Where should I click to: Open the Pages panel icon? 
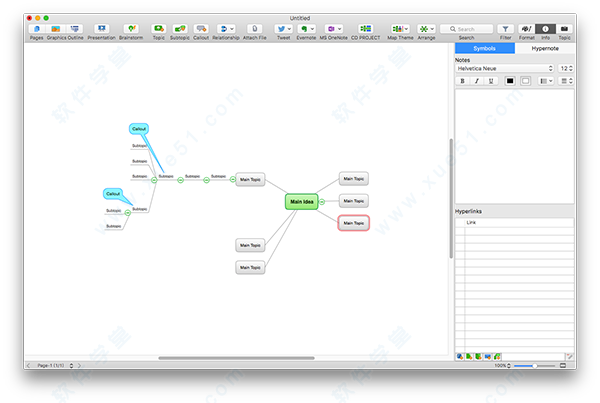coord(37,29)
